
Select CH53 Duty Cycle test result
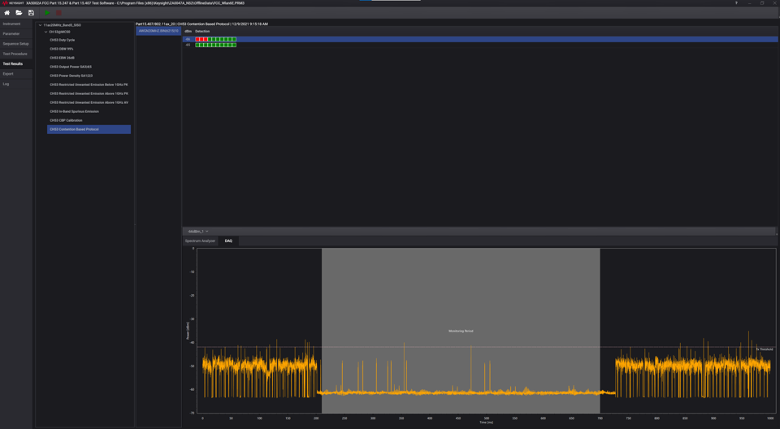tap(62, 40)
